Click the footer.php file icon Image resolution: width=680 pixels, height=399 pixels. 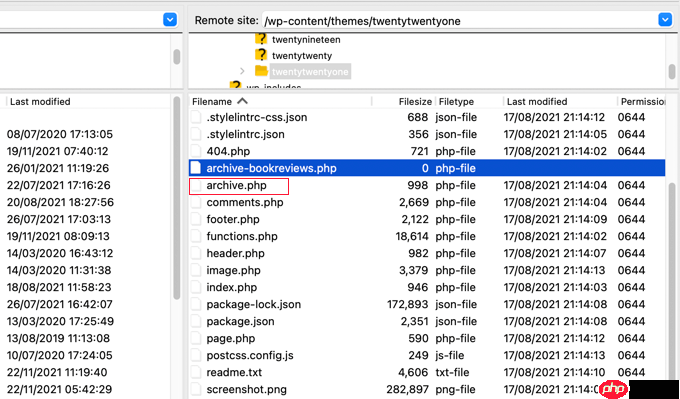coord(196,219)
